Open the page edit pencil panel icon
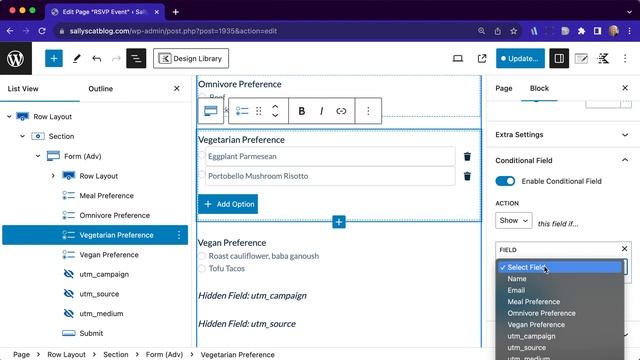Screen dimensions: 640x360 click(581, 58)
